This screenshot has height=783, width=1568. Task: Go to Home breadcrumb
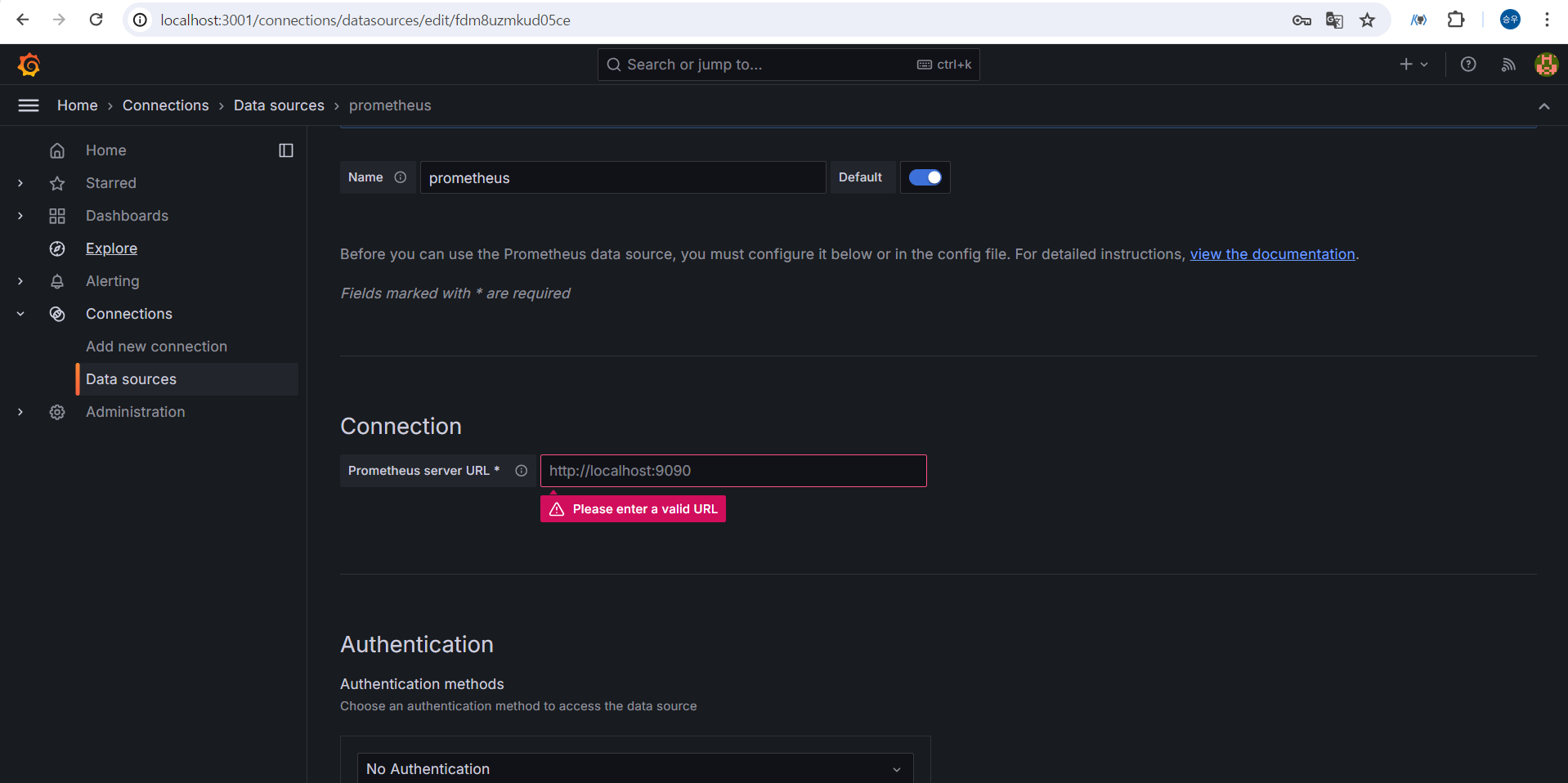(x=78, y=105)
